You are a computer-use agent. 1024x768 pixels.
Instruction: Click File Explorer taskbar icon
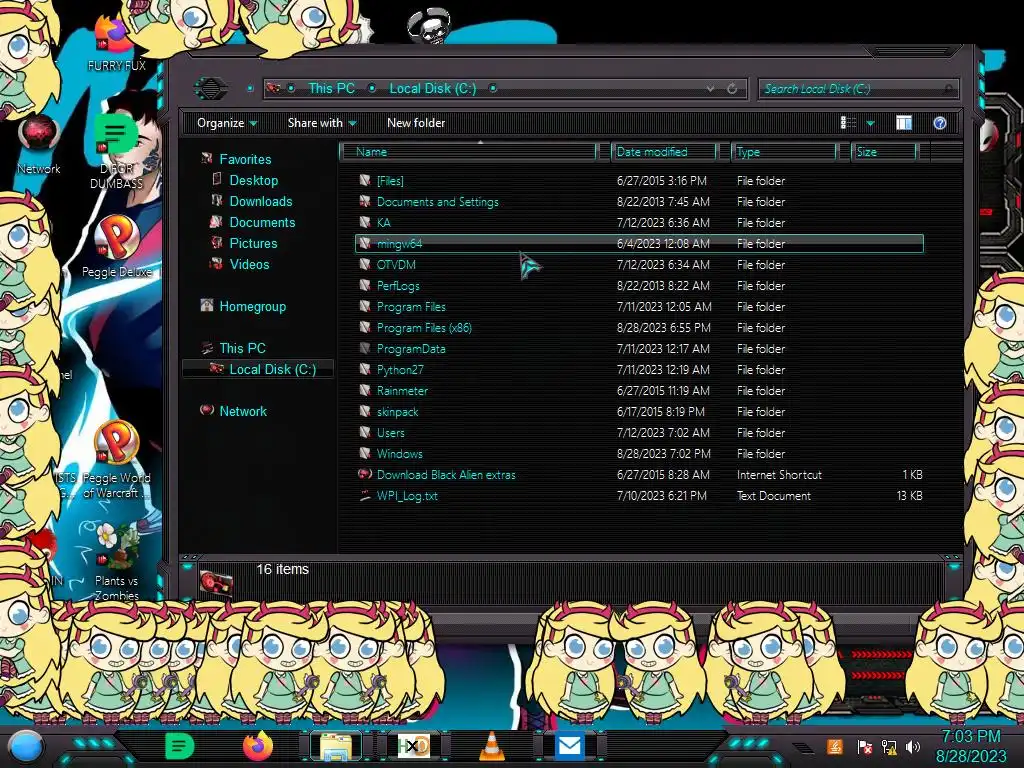click(x=336, y=746)
